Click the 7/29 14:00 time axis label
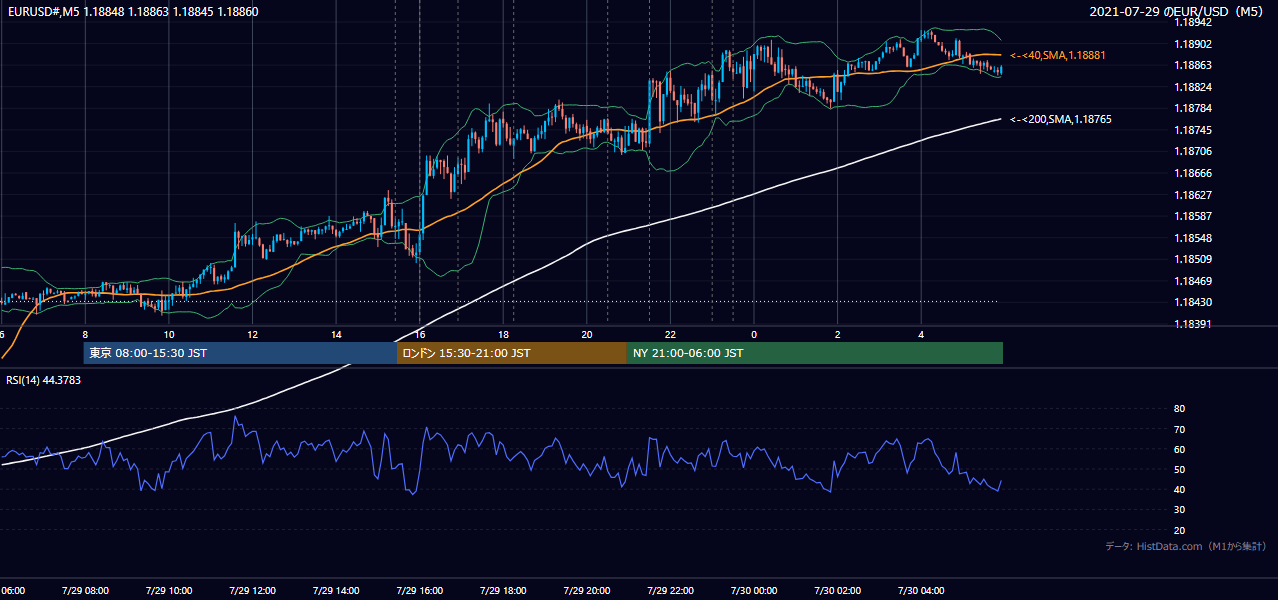 tap(336, 590)
